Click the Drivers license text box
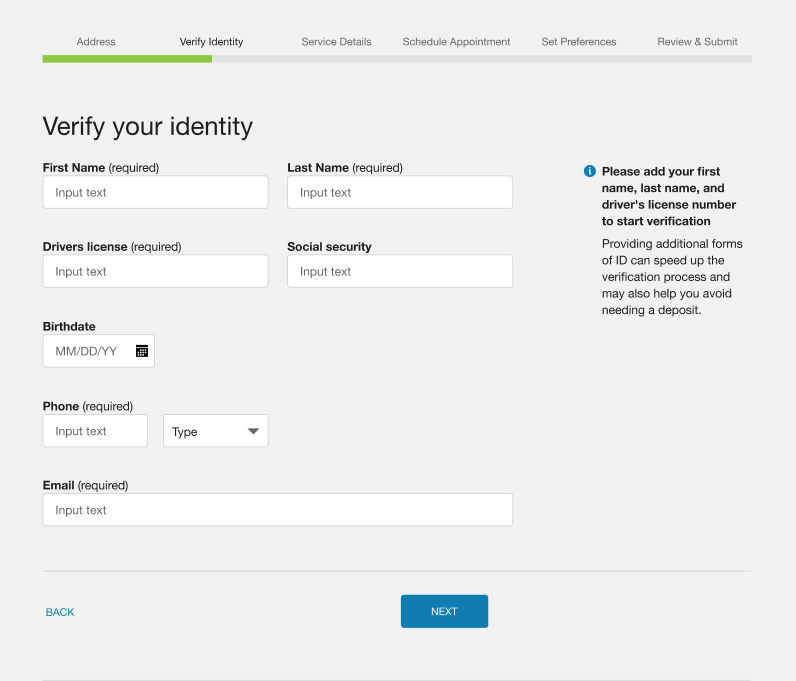796x681 pixels. pos(155,271)
